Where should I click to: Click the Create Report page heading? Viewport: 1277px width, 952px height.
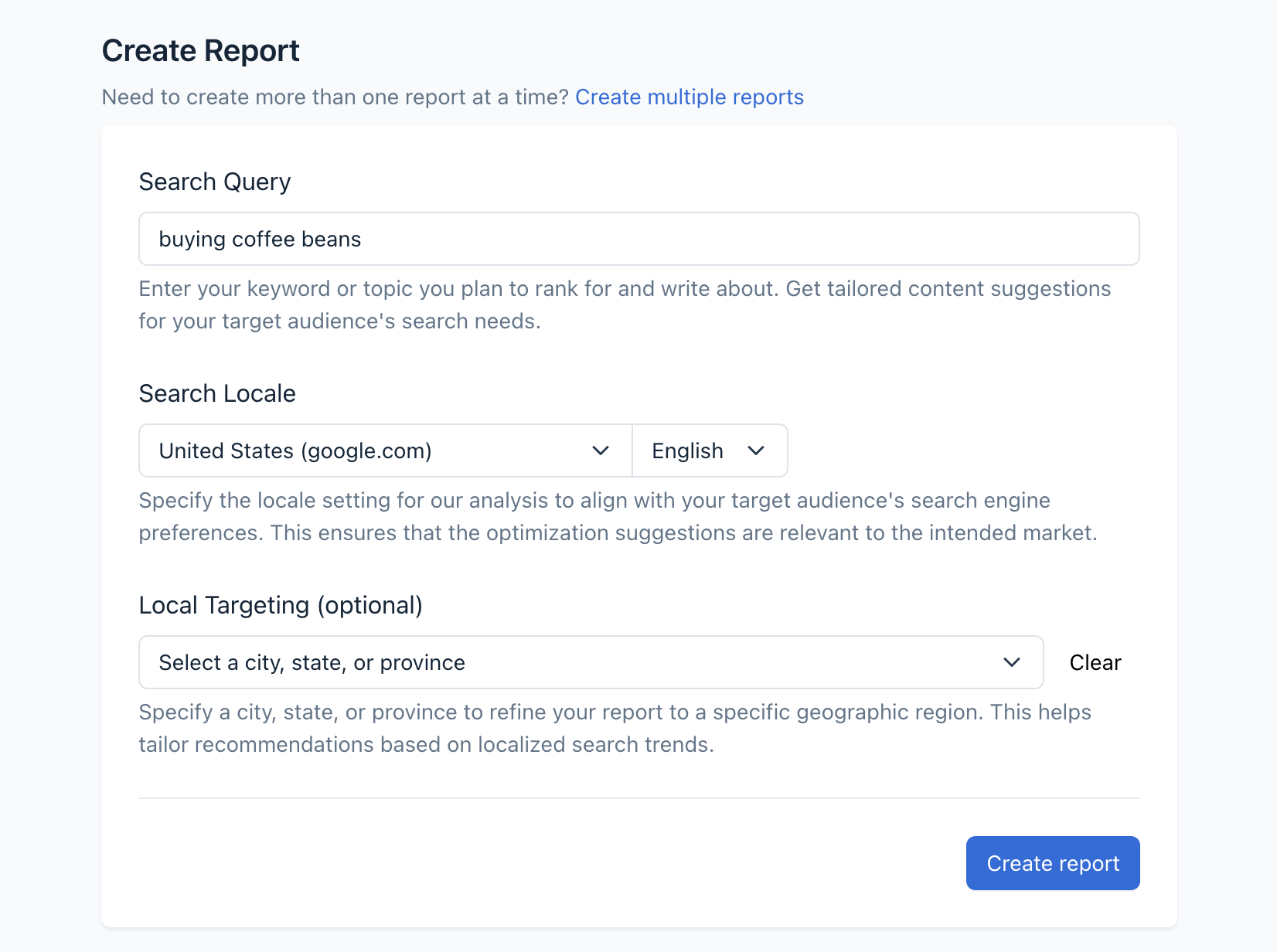coord(201,51)
